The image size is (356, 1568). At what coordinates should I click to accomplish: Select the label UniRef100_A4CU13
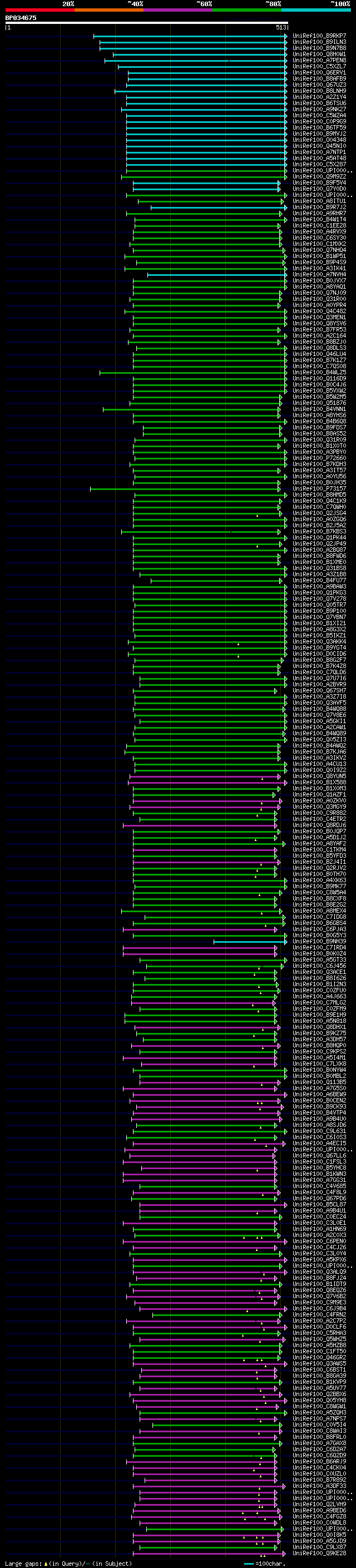pos(319,764)
